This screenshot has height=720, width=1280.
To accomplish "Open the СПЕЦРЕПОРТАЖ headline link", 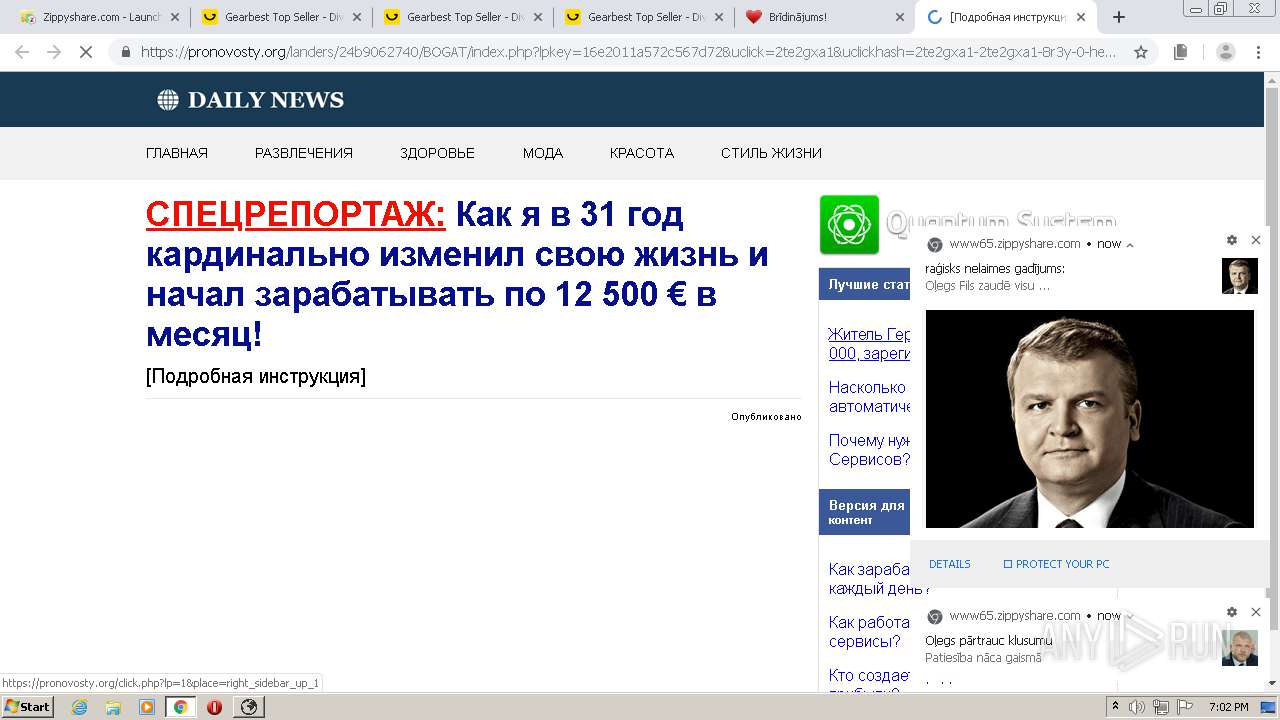I will (x=296, y=214).
